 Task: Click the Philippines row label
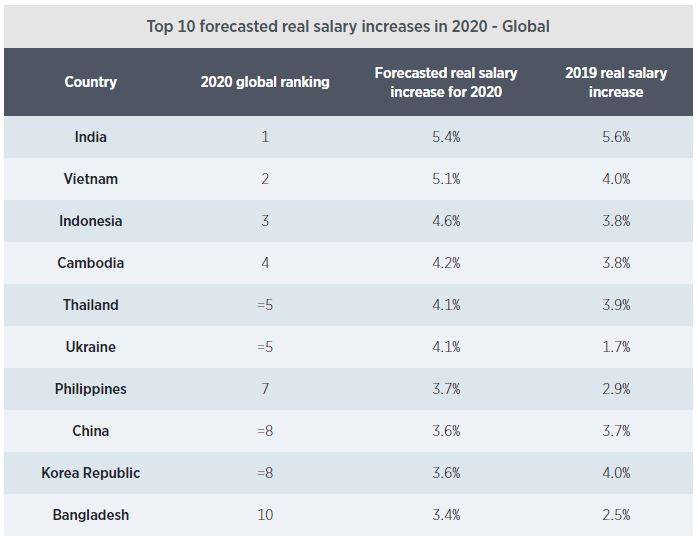(90, 389)
